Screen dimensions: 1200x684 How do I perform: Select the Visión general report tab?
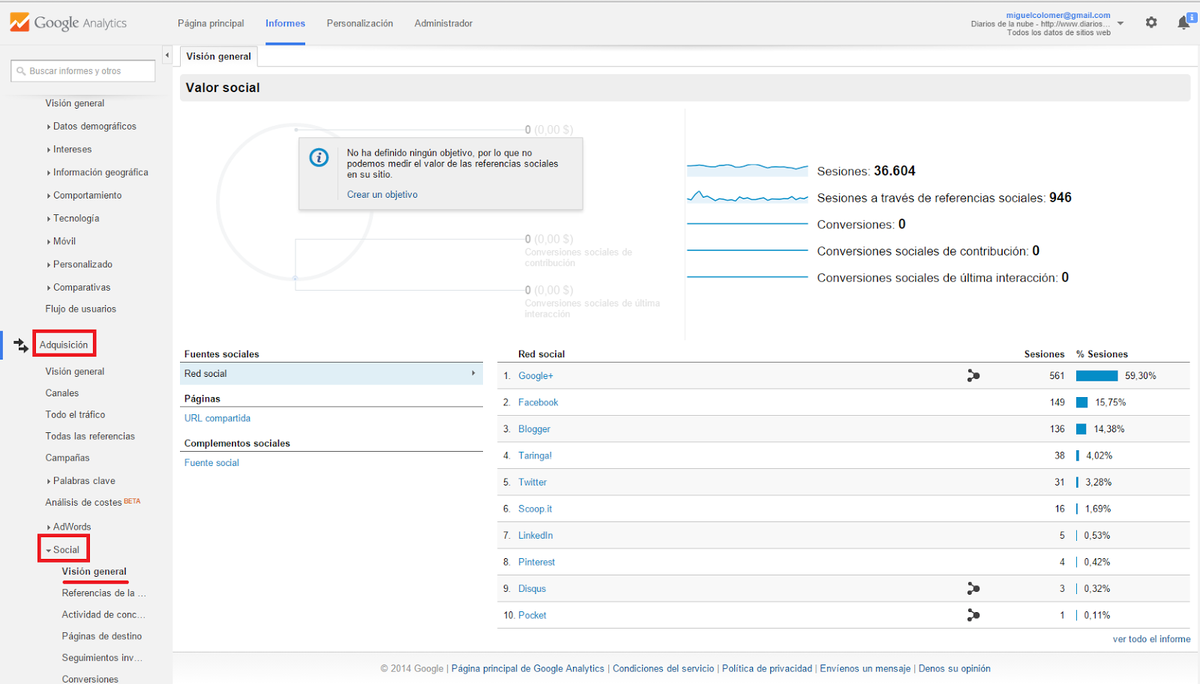pyautogui.click(x=219, y=57)
